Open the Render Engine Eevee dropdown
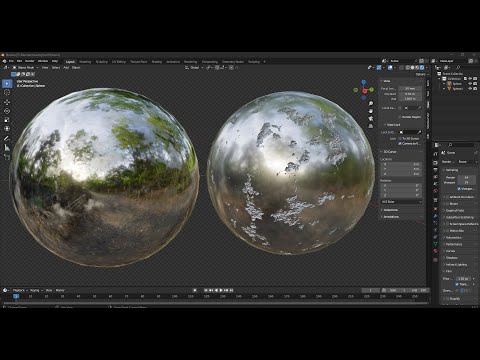This screenshot has height=360, width=480. tap(468, 162)
